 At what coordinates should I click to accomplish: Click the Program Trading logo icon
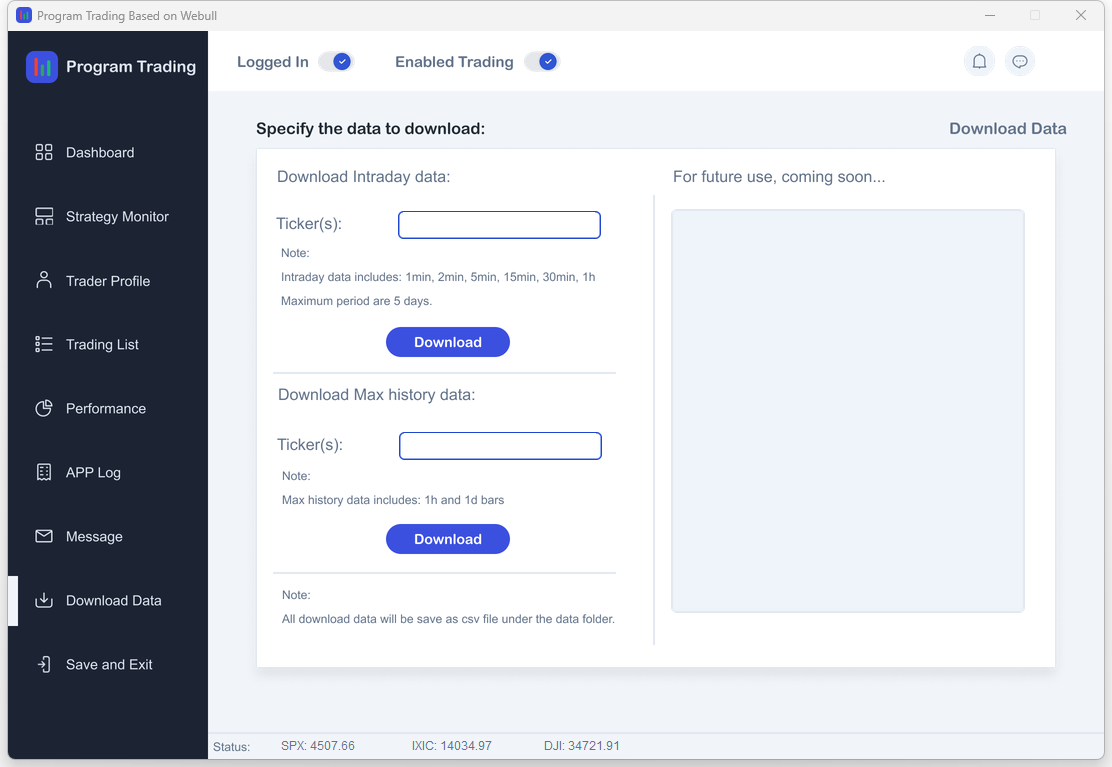pos(42,67)
